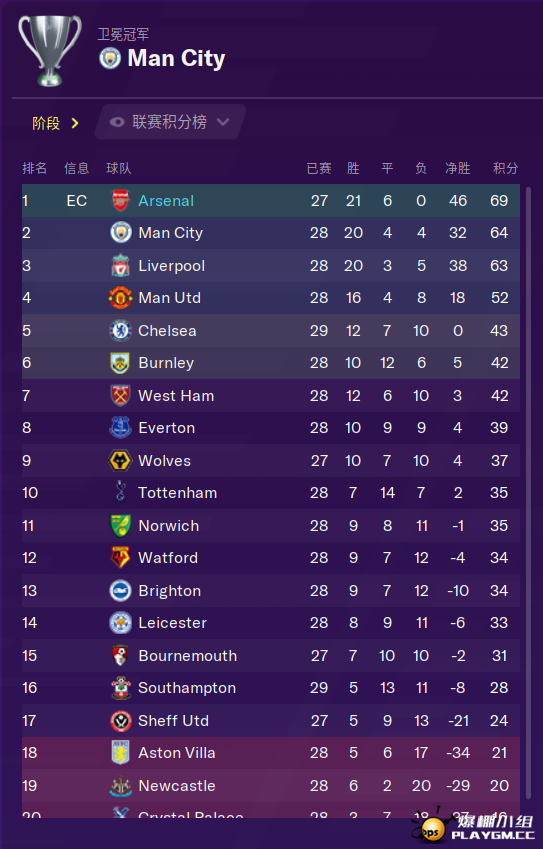The width and height of the screenshot is (543, 849).
Task: Open the Arsenal team link
Action: point(166,201)
